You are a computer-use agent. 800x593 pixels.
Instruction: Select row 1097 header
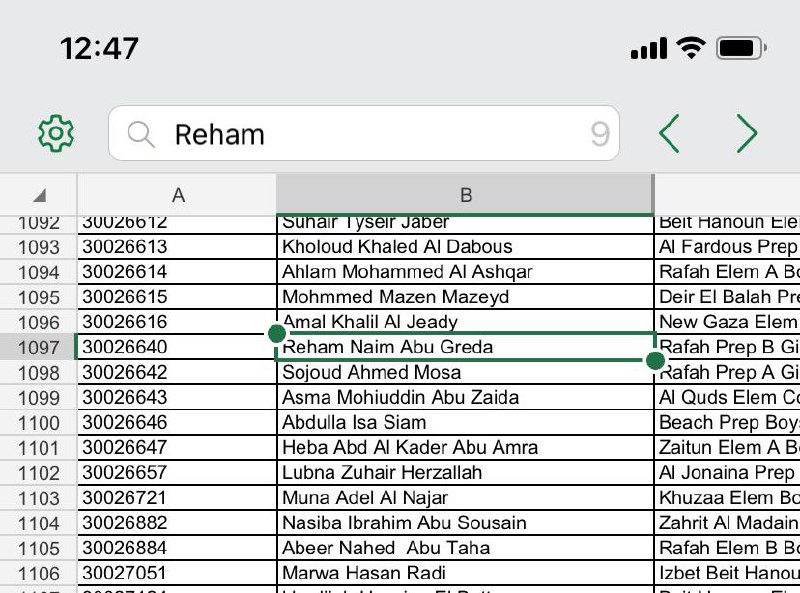pyautogui.click(x=39, y=347)
